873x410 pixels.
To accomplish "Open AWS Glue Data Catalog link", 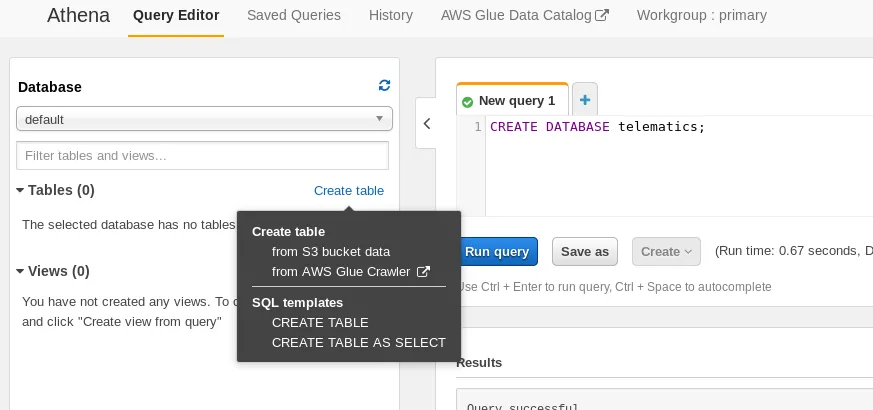I will click(524, 15).
